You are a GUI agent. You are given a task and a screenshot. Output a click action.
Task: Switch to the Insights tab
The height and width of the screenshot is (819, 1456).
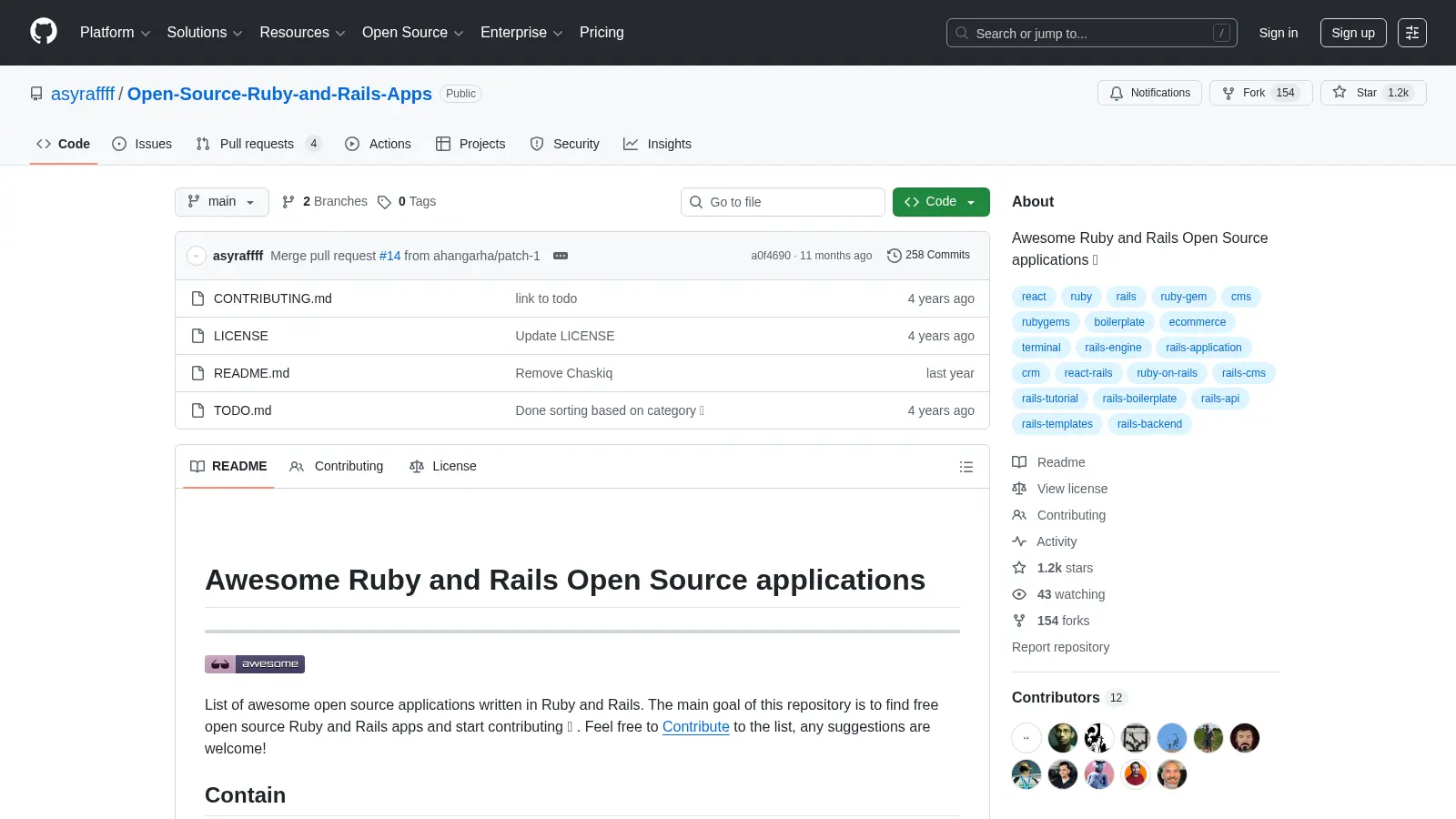pyautogui.click(x=657, y=144)
